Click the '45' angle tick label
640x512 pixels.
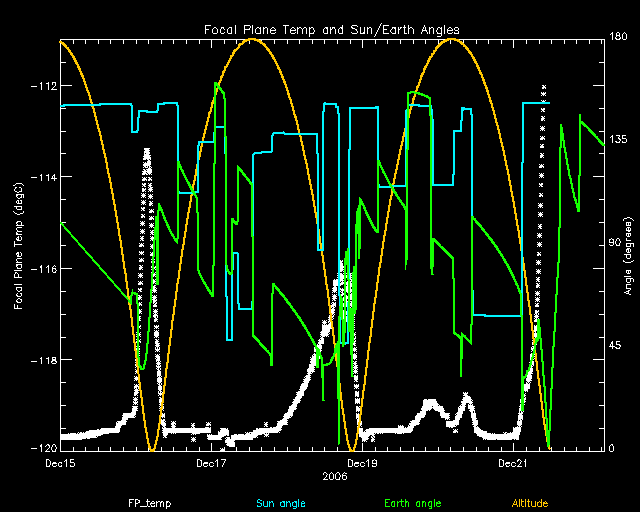click(616, 346)
